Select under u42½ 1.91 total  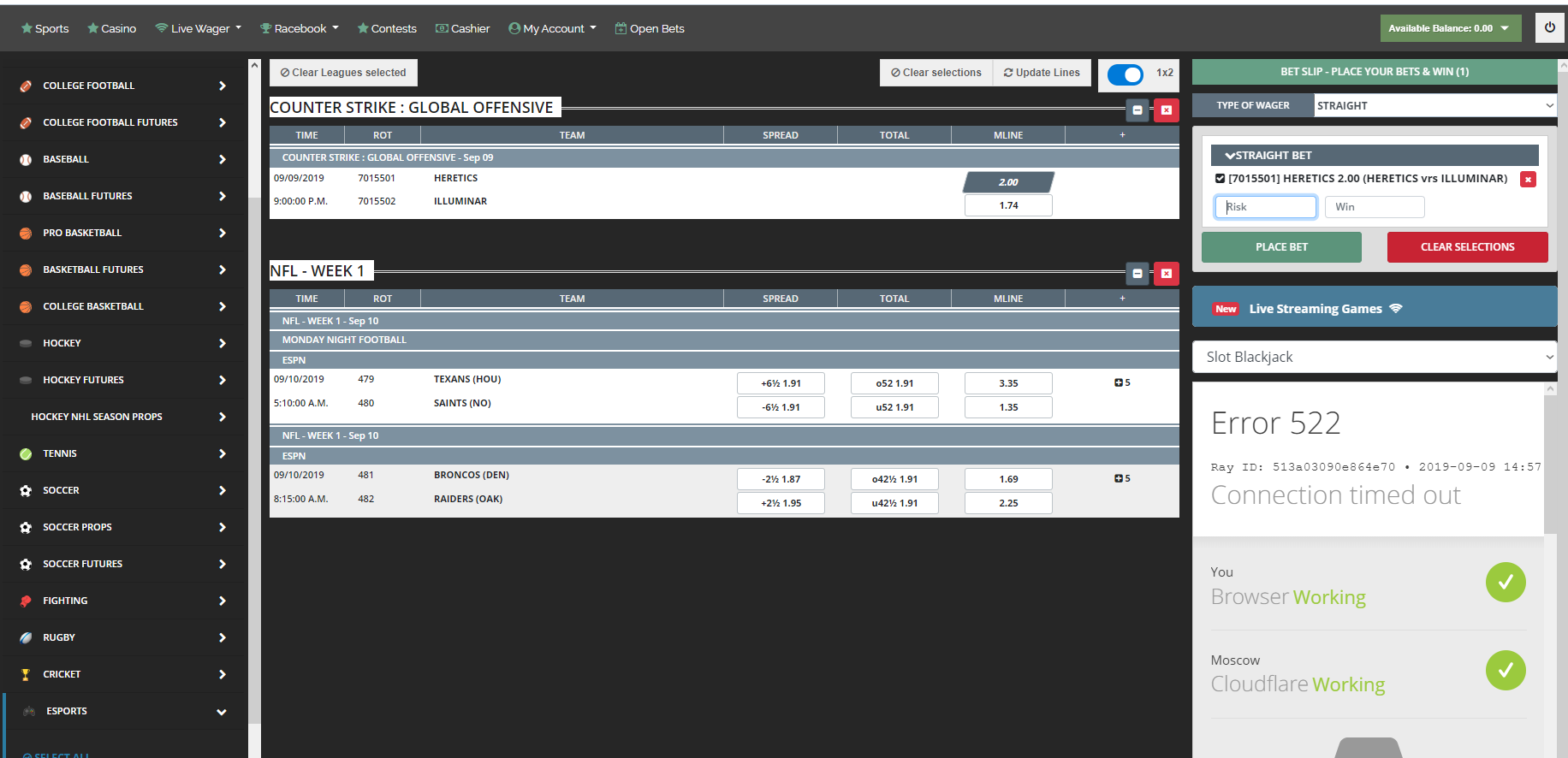894,503
